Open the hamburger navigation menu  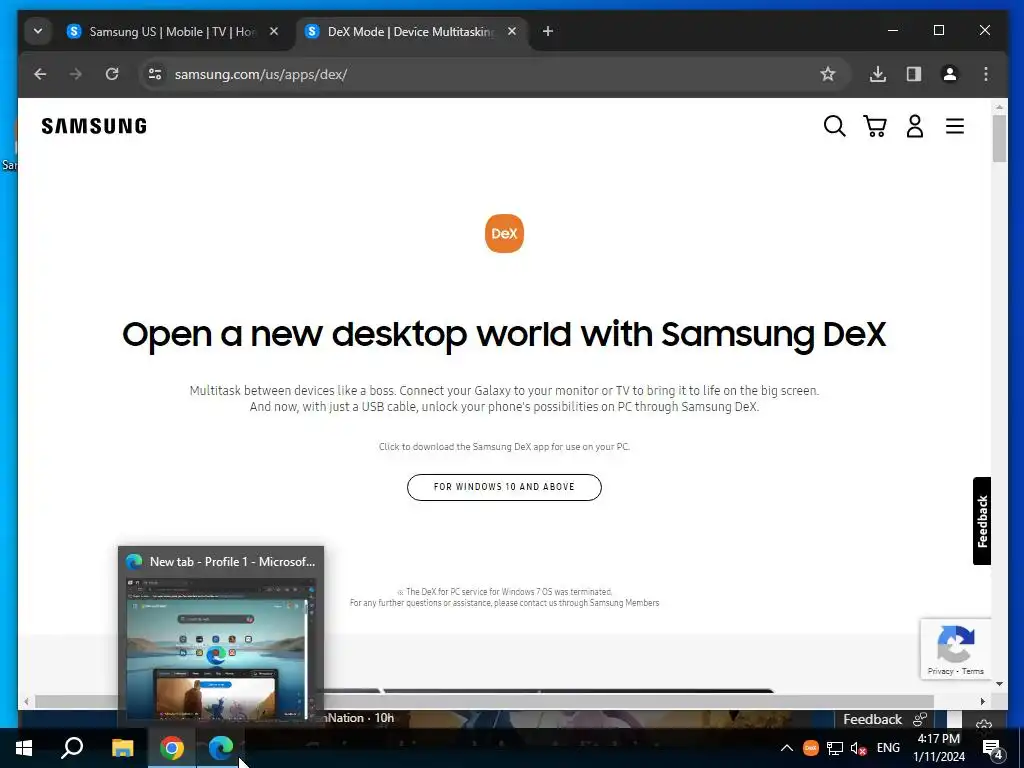[x=955, y=126]
